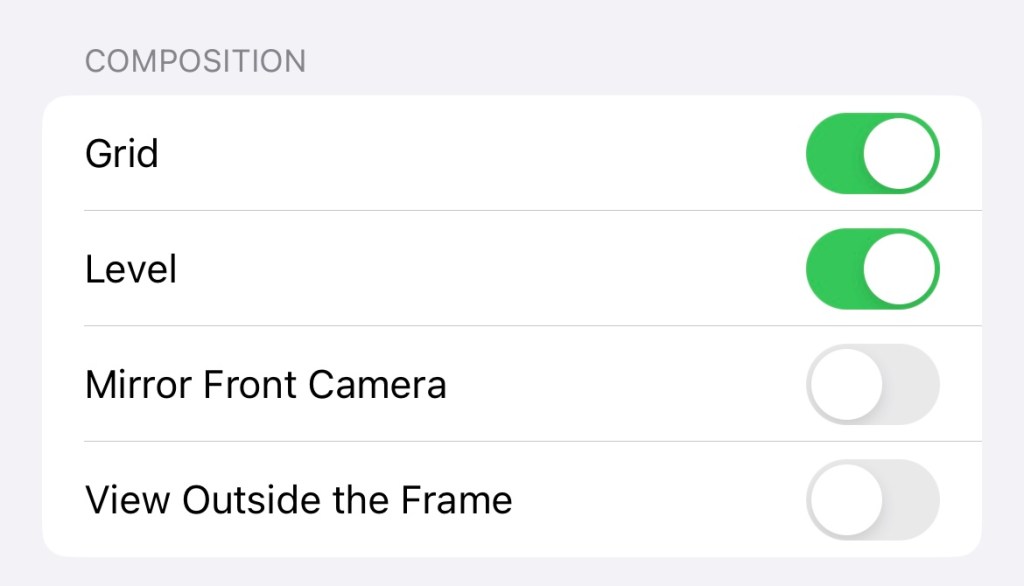Disable the Level toggle
Image resolution: width=1024 pixels, height=586 pixels.
coord(872,269)
